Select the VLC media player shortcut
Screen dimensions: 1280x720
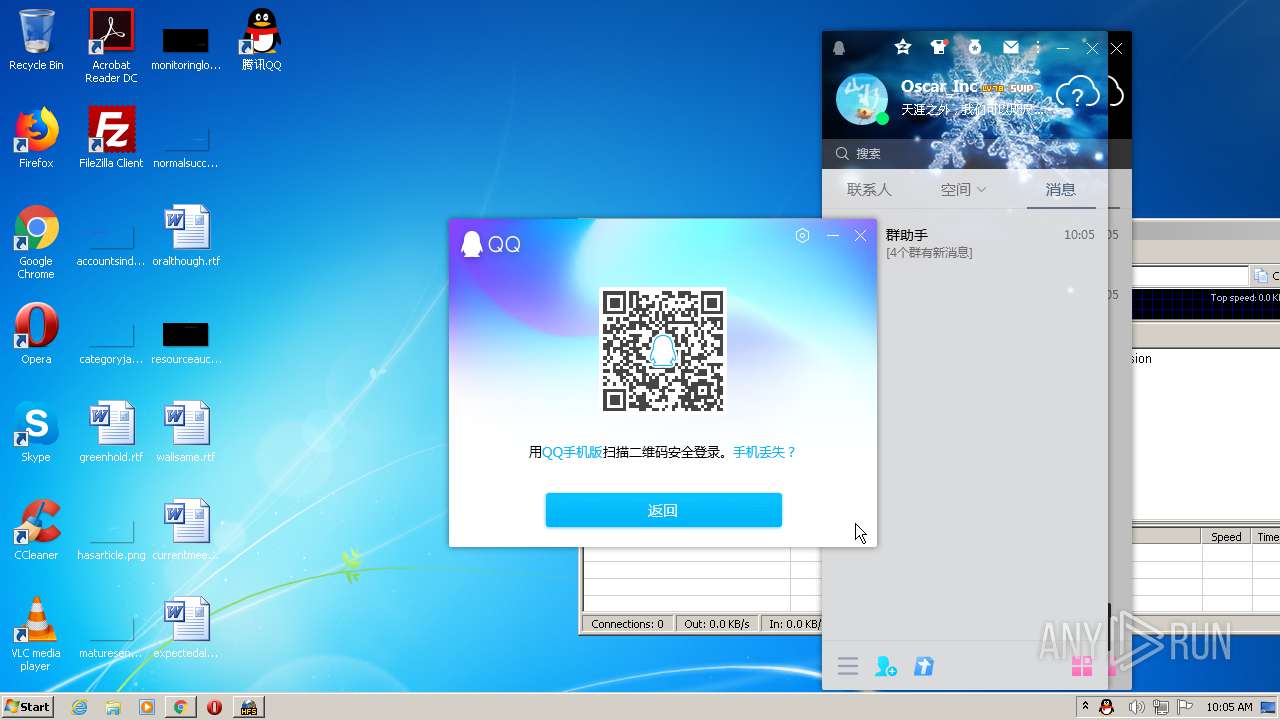coord(36,634)
